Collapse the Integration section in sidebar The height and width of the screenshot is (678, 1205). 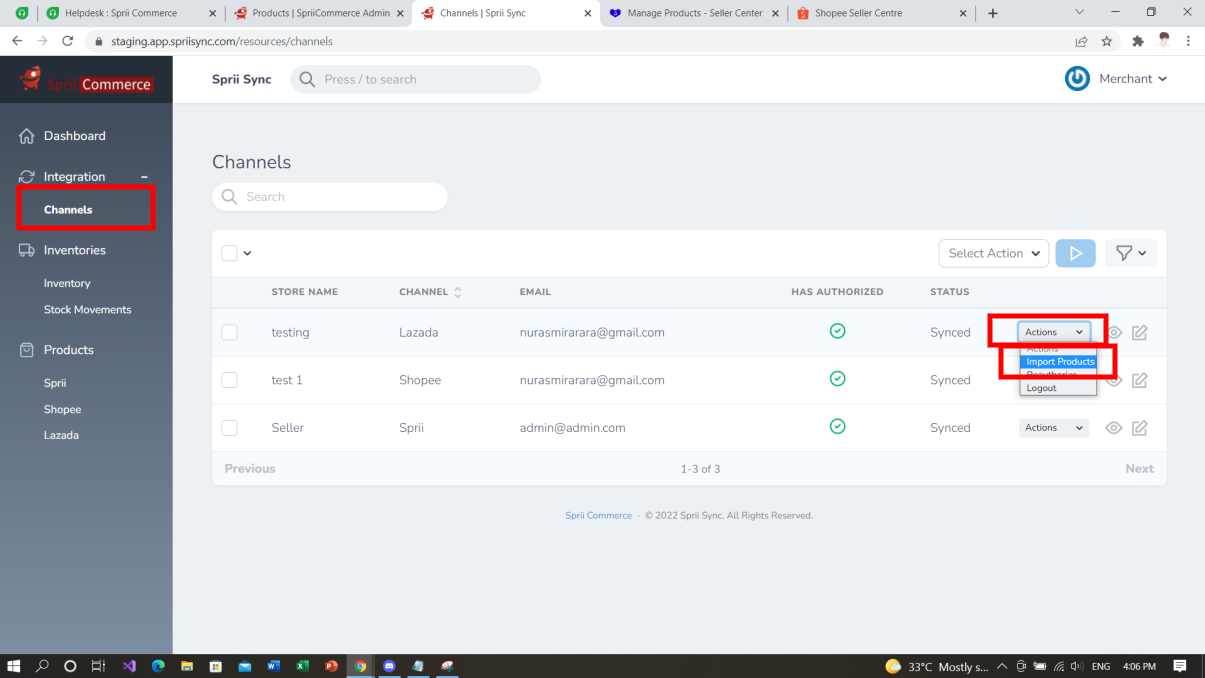tap(144, 177)
